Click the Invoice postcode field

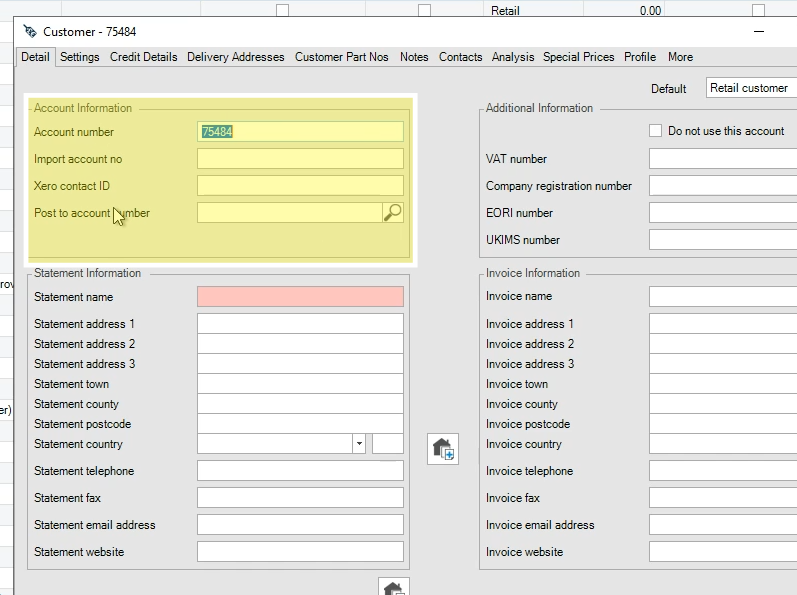[x=723, y=424]
